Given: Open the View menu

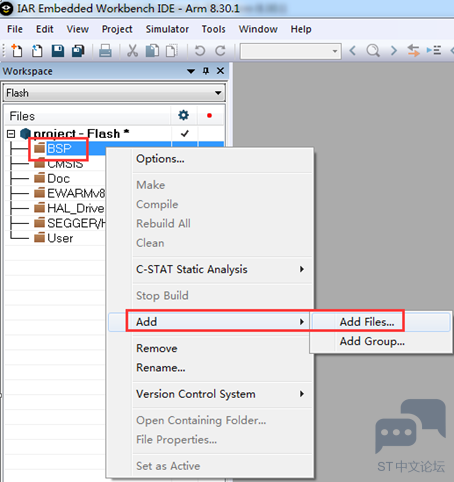Looking at the screenshot, I should tap(78, 29).
